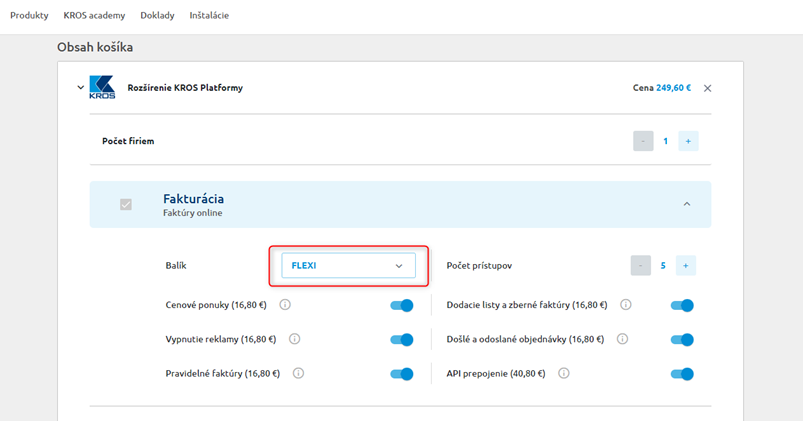Decrease Počet firiem with minus button
Screen dimensions: 803x421
pyautogui.click(x=643, y=141)
